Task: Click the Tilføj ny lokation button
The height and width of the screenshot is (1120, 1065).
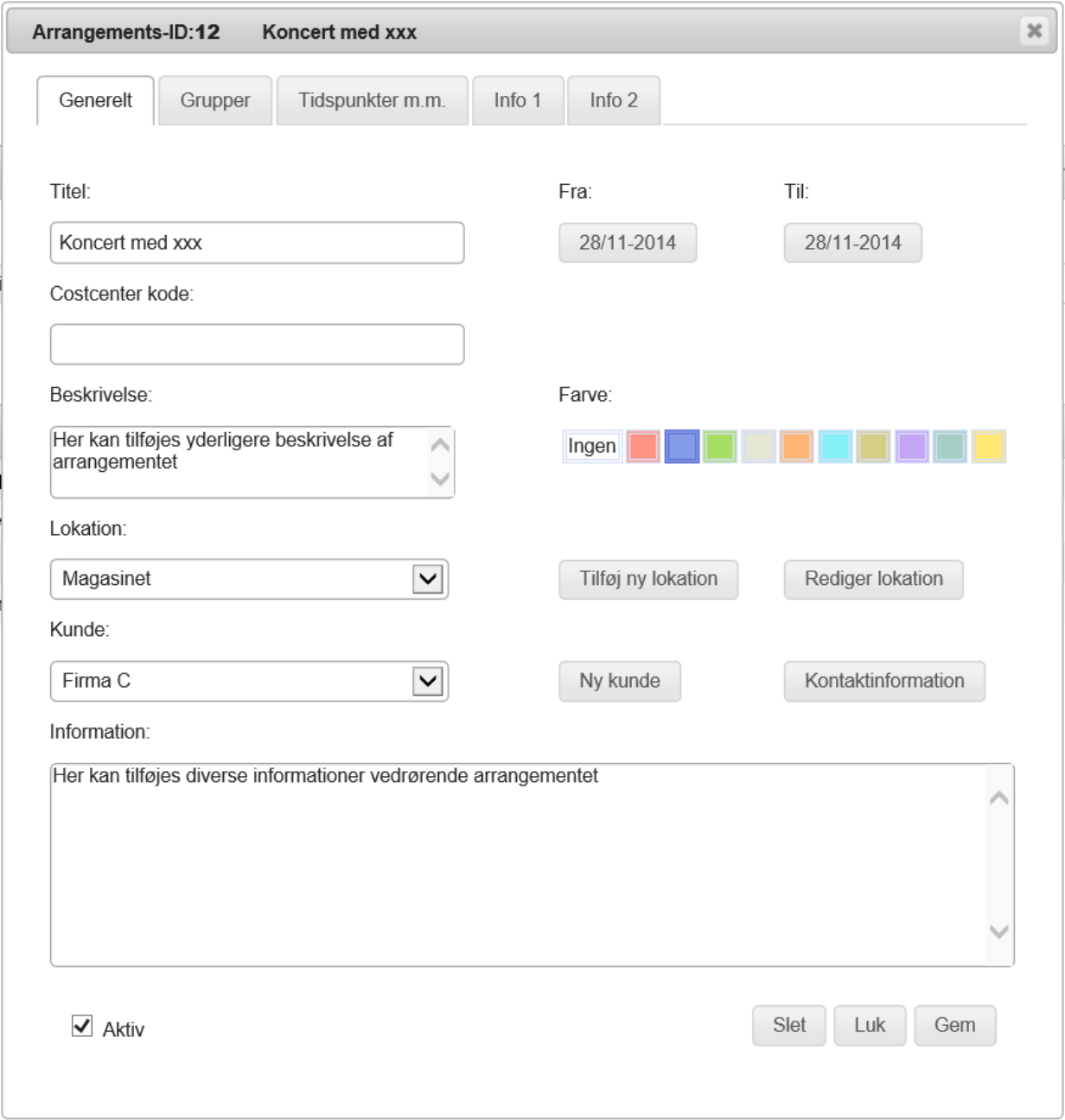Action: [648, 579]
